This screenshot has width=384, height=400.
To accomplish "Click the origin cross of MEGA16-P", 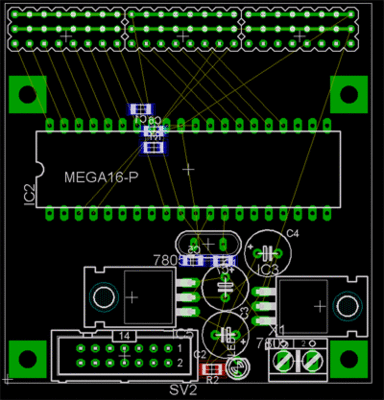I will (x=189, y=169).
